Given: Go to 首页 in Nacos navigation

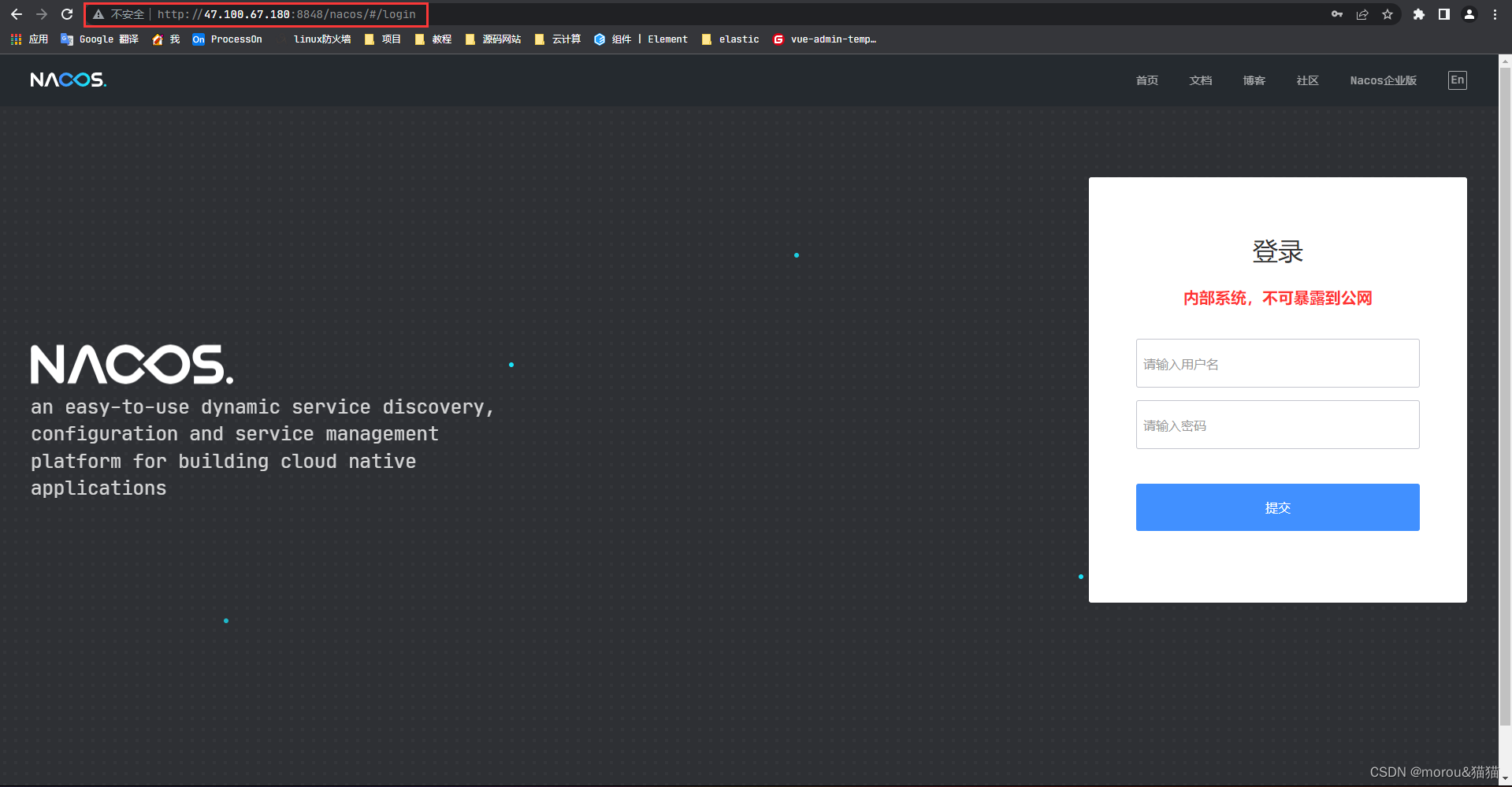Looking at the screenshot, I should (1147, 80).
